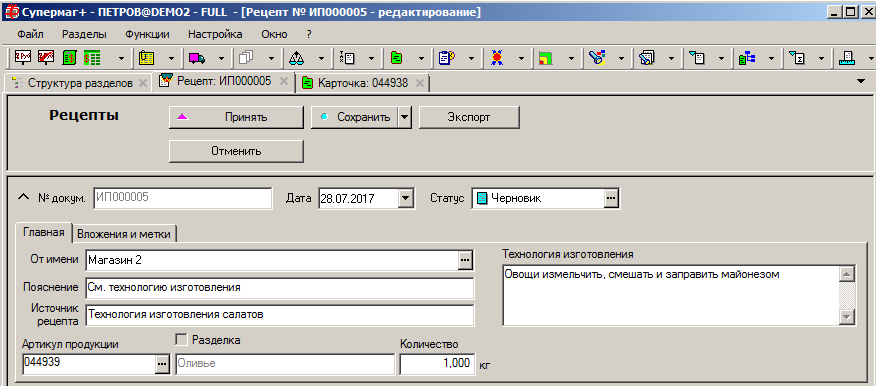Click into the Количество field showing 1,000
The image size is (876, 386).
coord(437,364)
